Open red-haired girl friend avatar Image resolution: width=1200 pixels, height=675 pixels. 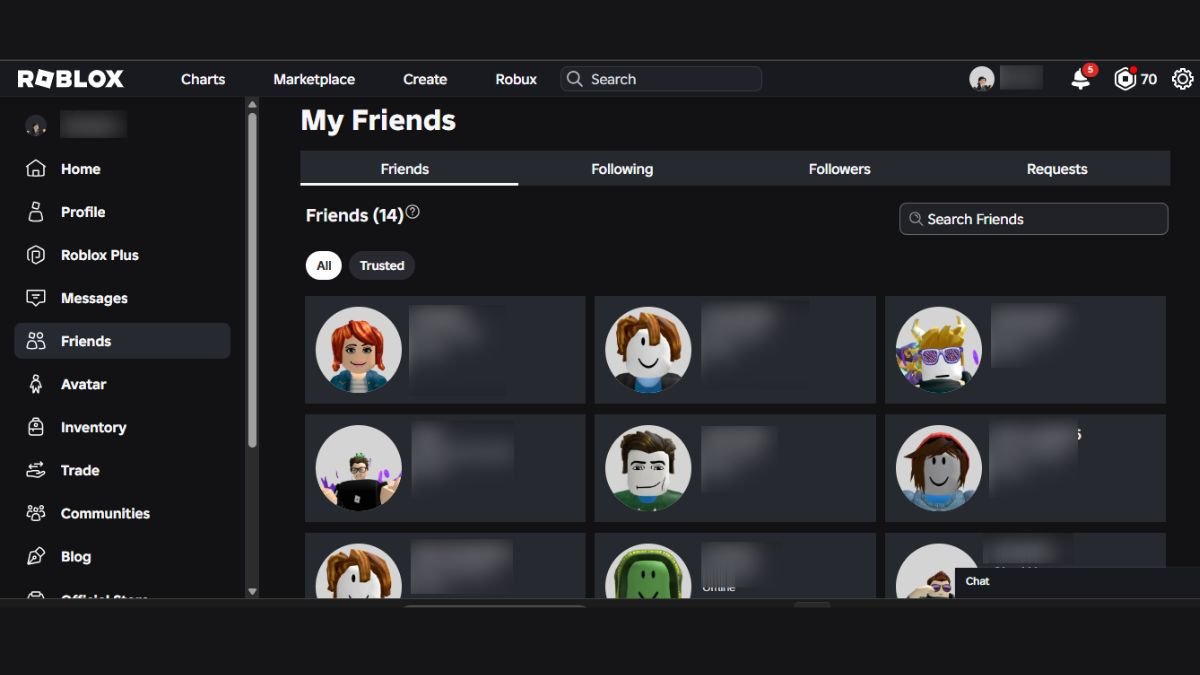359,350
